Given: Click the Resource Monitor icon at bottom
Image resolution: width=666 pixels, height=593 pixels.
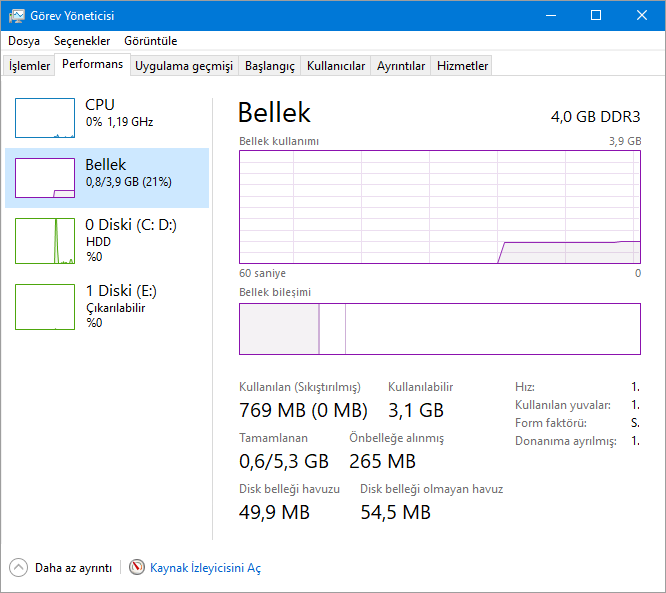Looking at the screenshot, I should 137,567.
